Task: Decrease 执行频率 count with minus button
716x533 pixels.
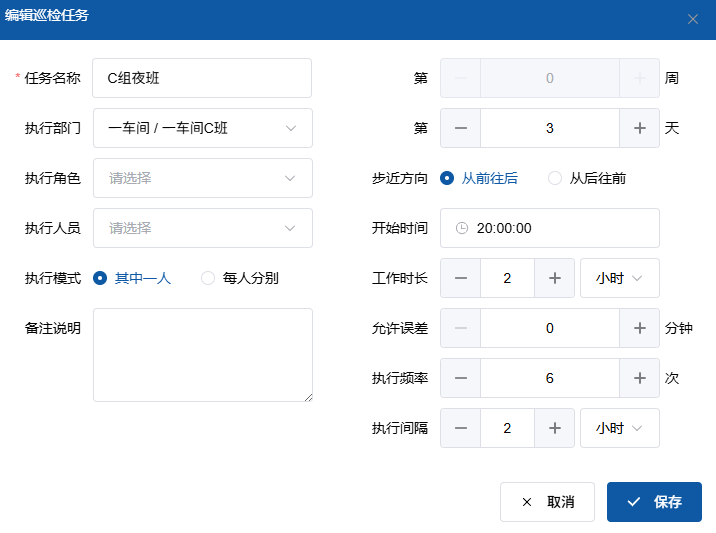Action: coord(461,378)
